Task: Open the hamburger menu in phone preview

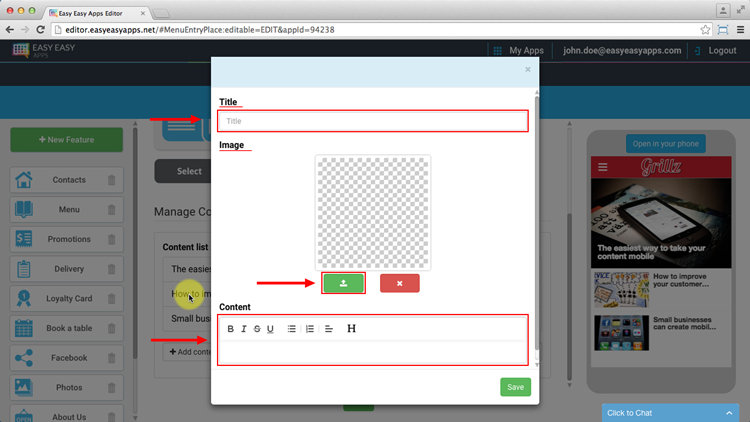Action: (603, 167)
